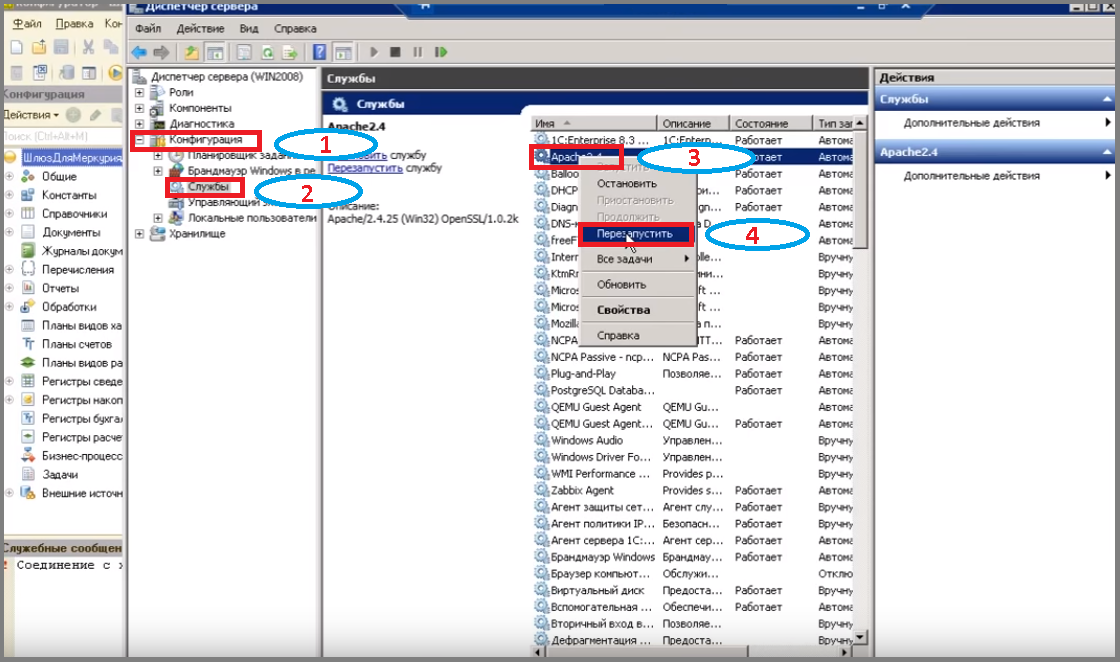Collapse the Конфигурация tree node
The width and height of the screenshot is (1120, 662).
point(139,140)
